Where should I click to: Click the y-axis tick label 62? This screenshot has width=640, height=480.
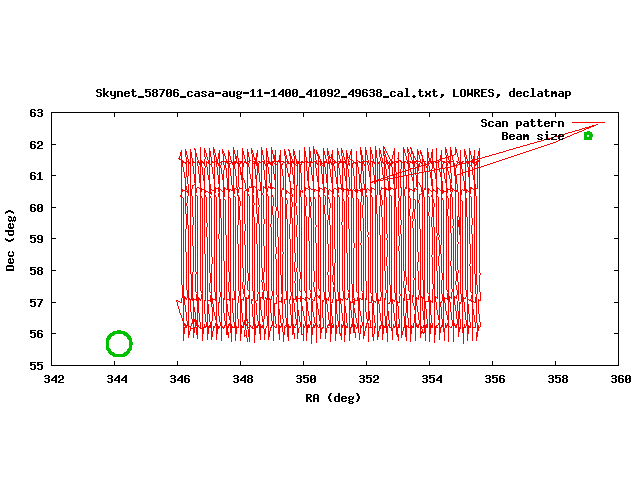[x=36, y=145]
